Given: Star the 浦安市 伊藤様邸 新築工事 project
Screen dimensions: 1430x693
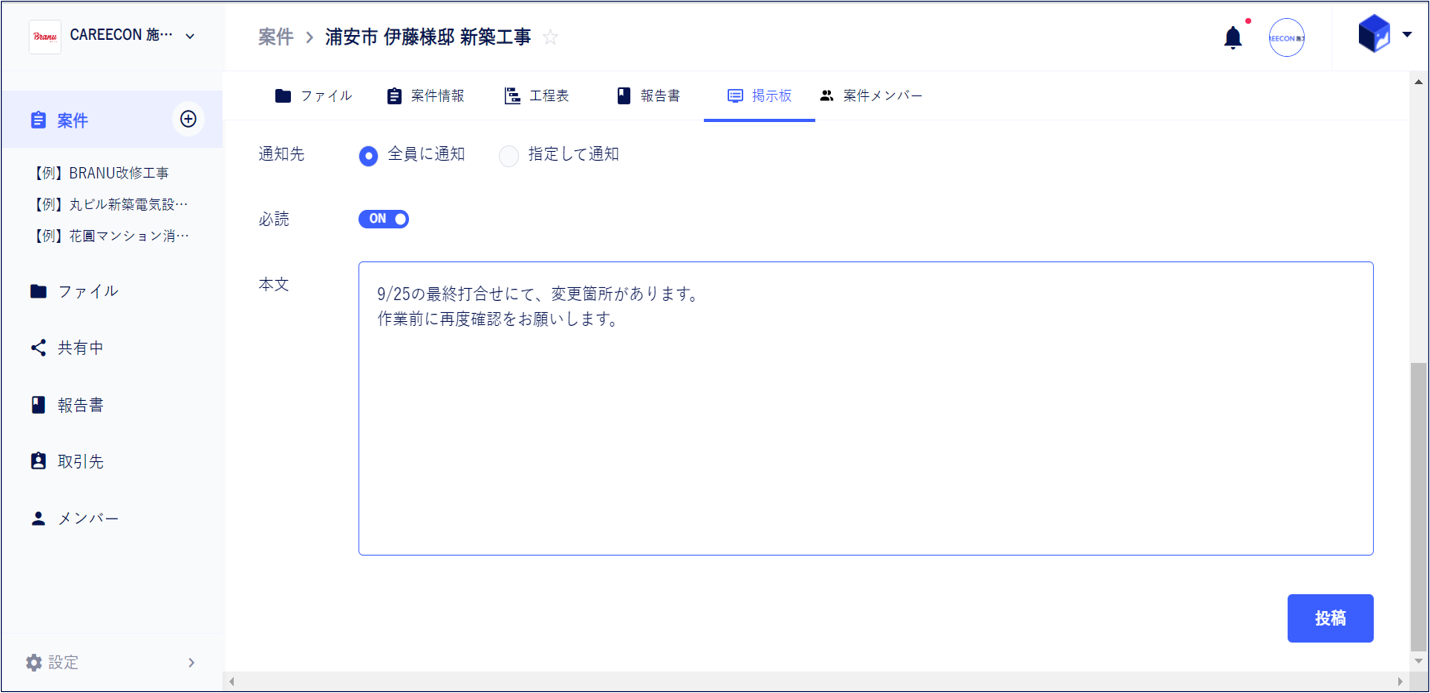Looking at the screenshot, I should [550, 38].
